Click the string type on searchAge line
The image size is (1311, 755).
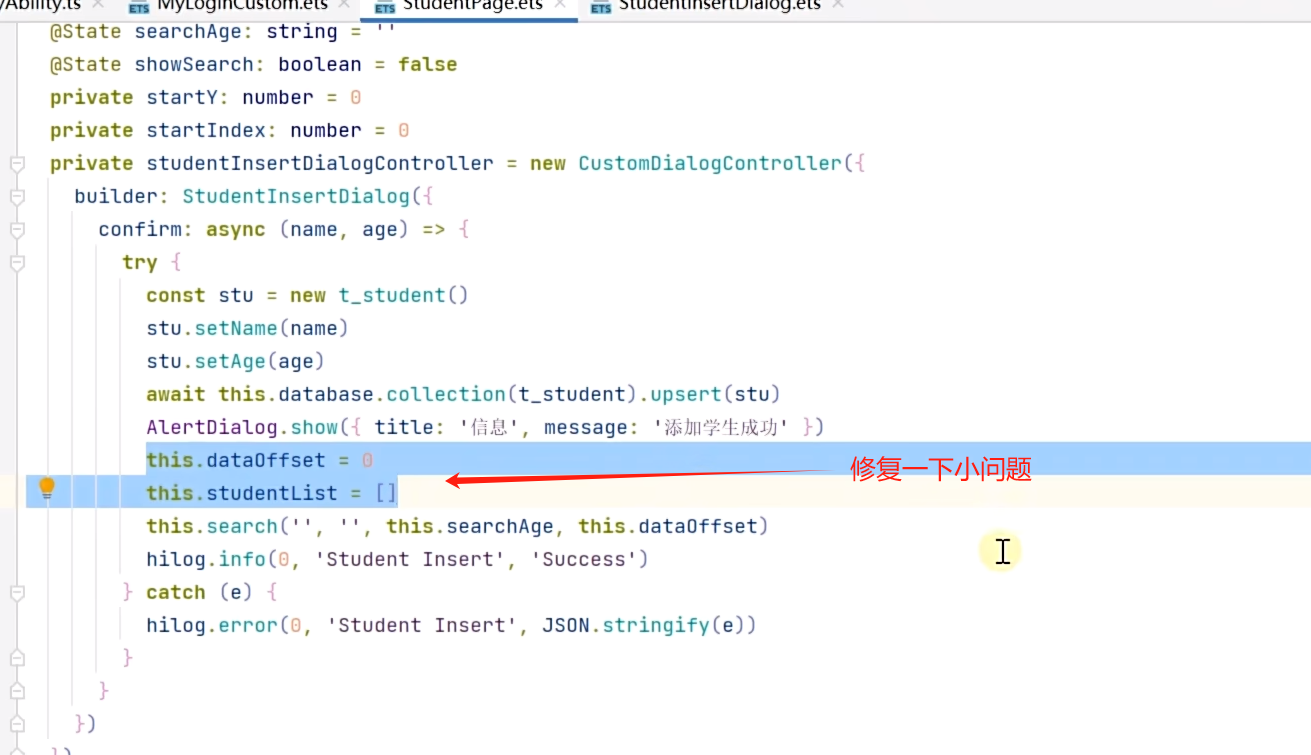click(302, 31)
